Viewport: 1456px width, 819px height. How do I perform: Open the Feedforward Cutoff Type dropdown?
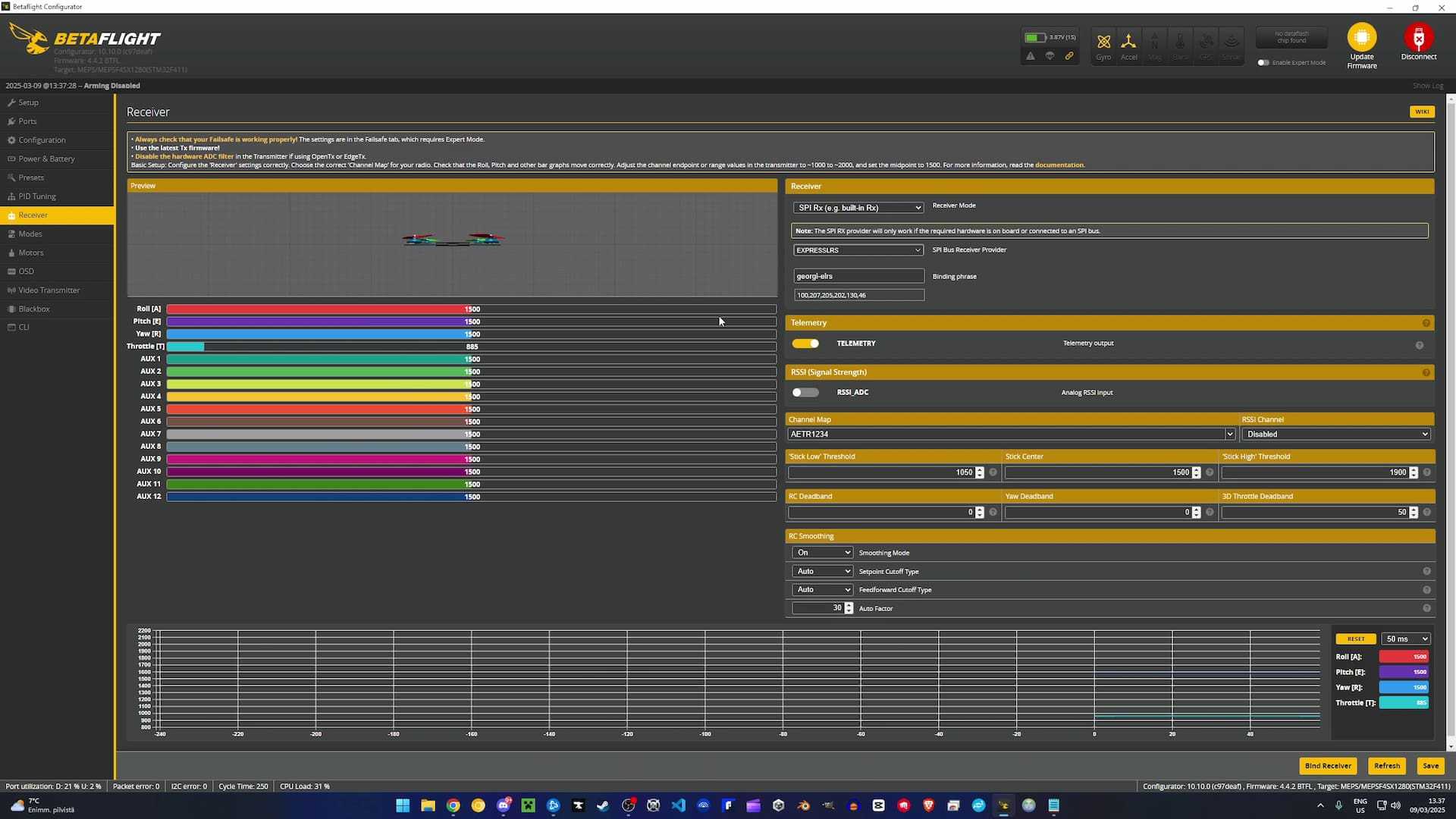pyautogui.click(x=823, y=590)
